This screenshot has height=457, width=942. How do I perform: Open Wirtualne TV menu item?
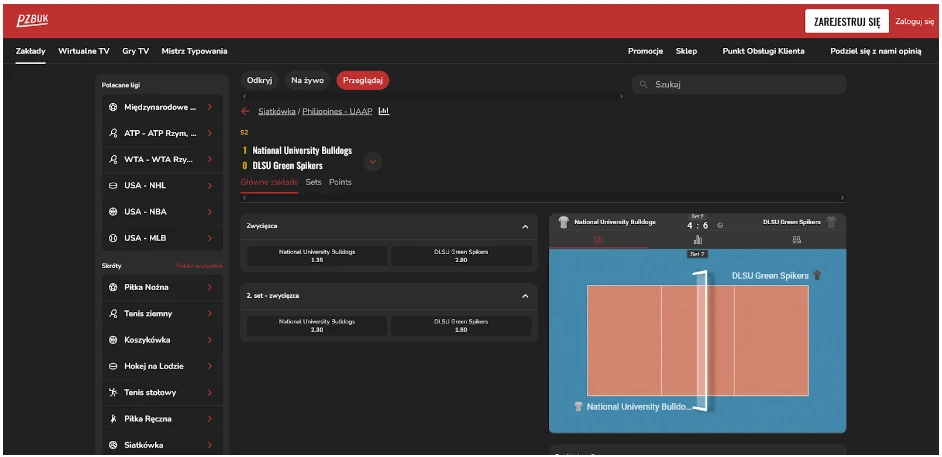pos(84,51)
